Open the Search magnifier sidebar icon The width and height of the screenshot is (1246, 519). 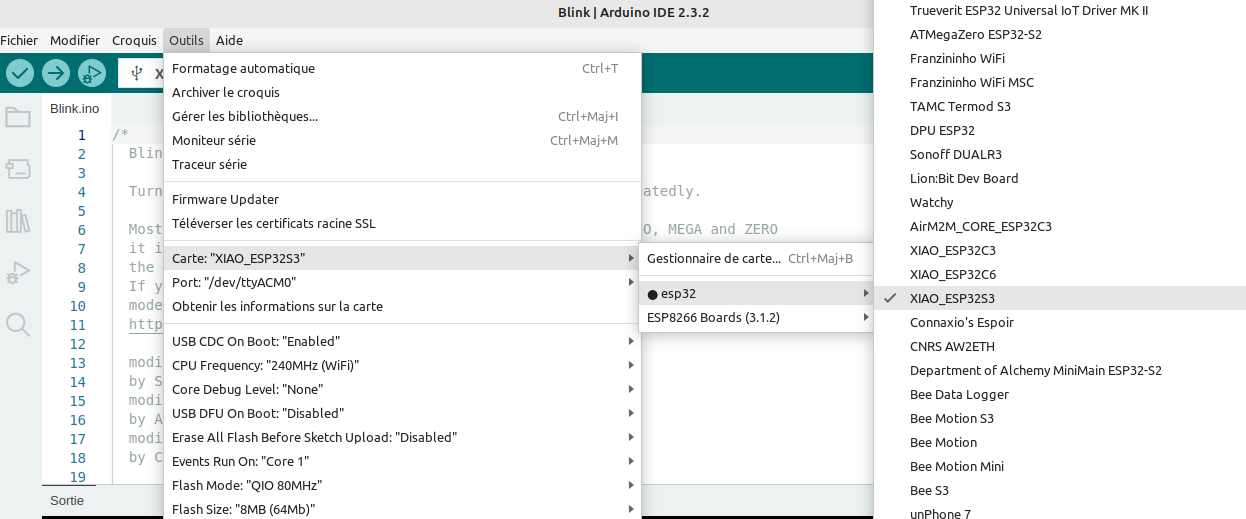(18, 324)
